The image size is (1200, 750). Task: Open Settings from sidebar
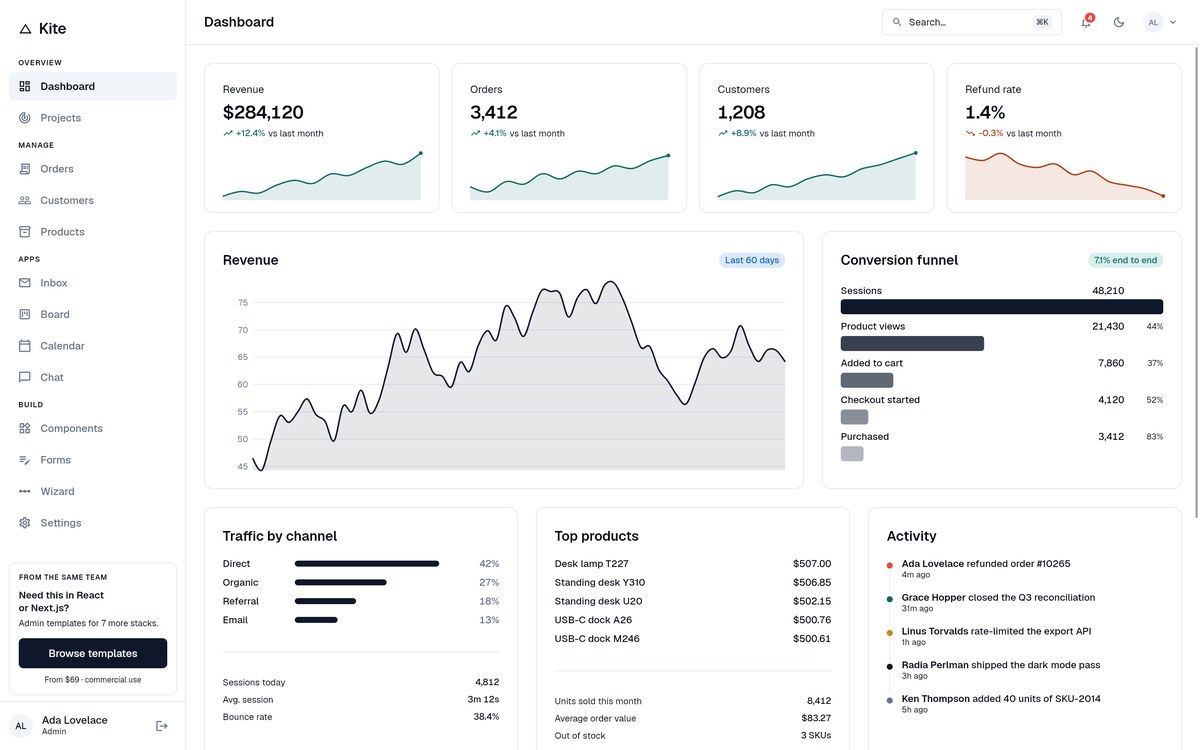93,523
